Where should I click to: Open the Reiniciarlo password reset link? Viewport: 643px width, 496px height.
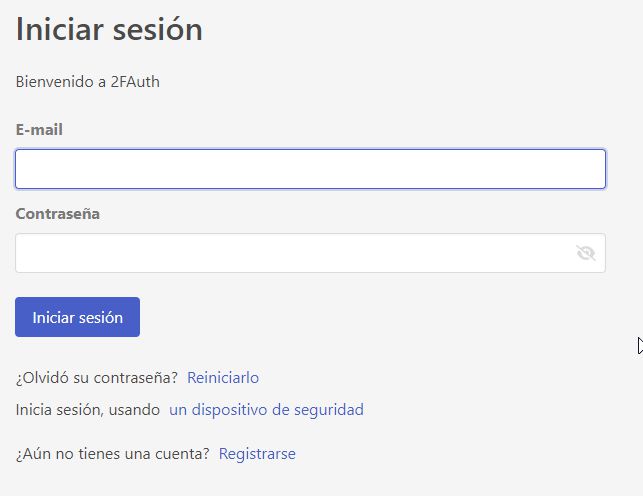point(223,377)
